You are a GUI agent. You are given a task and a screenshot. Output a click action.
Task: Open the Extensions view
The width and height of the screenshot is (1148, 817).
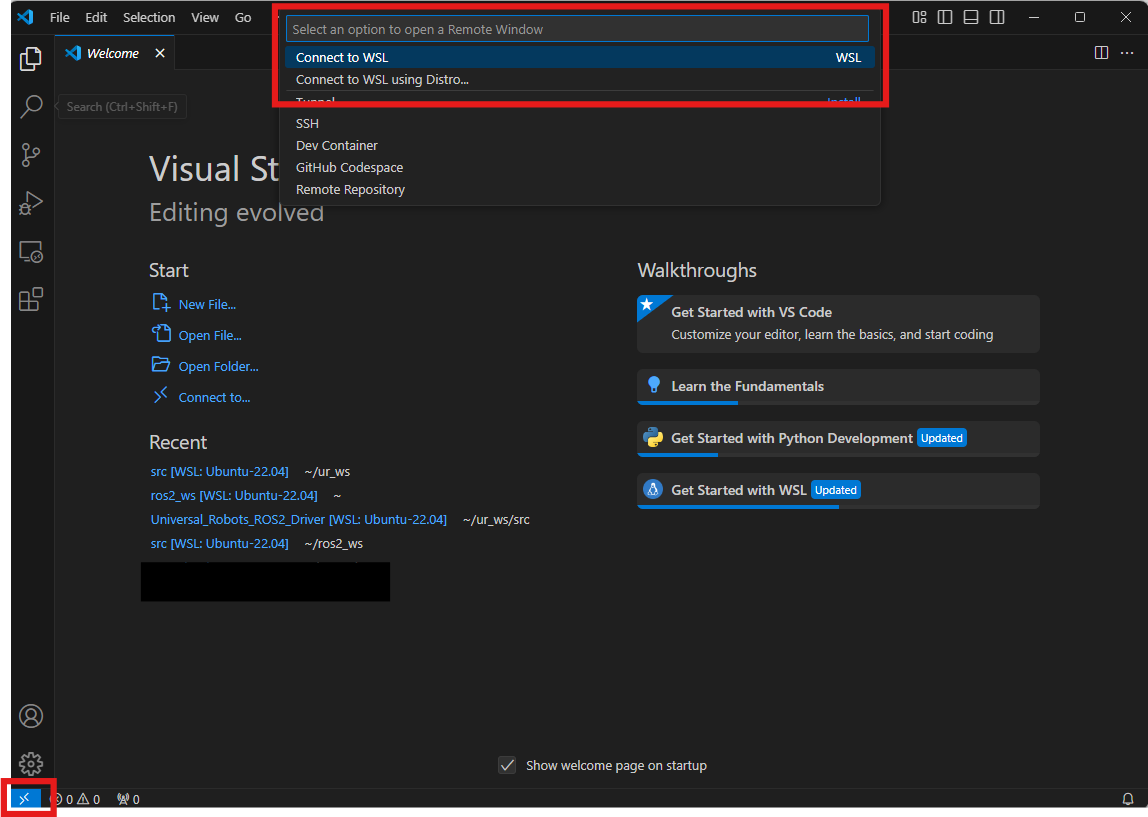31,299
